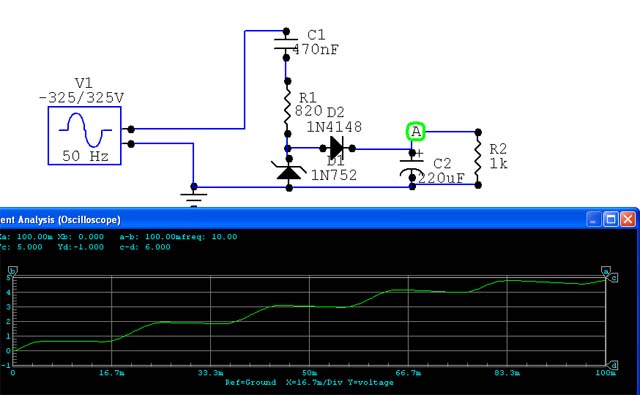
Task: Click the '83.3m' time axis tick
Action: click(507, 373)
